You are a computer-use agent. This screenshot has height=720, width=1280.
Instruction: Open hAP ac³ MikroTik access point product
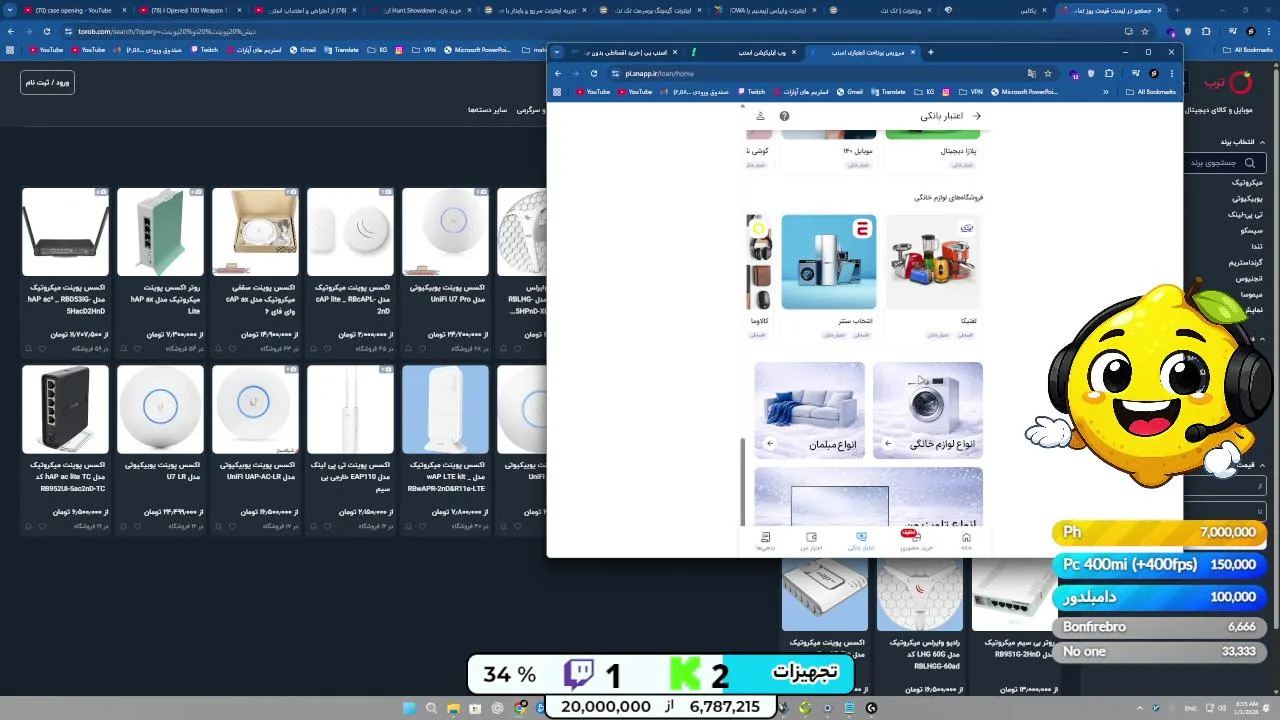click(65, 270)
